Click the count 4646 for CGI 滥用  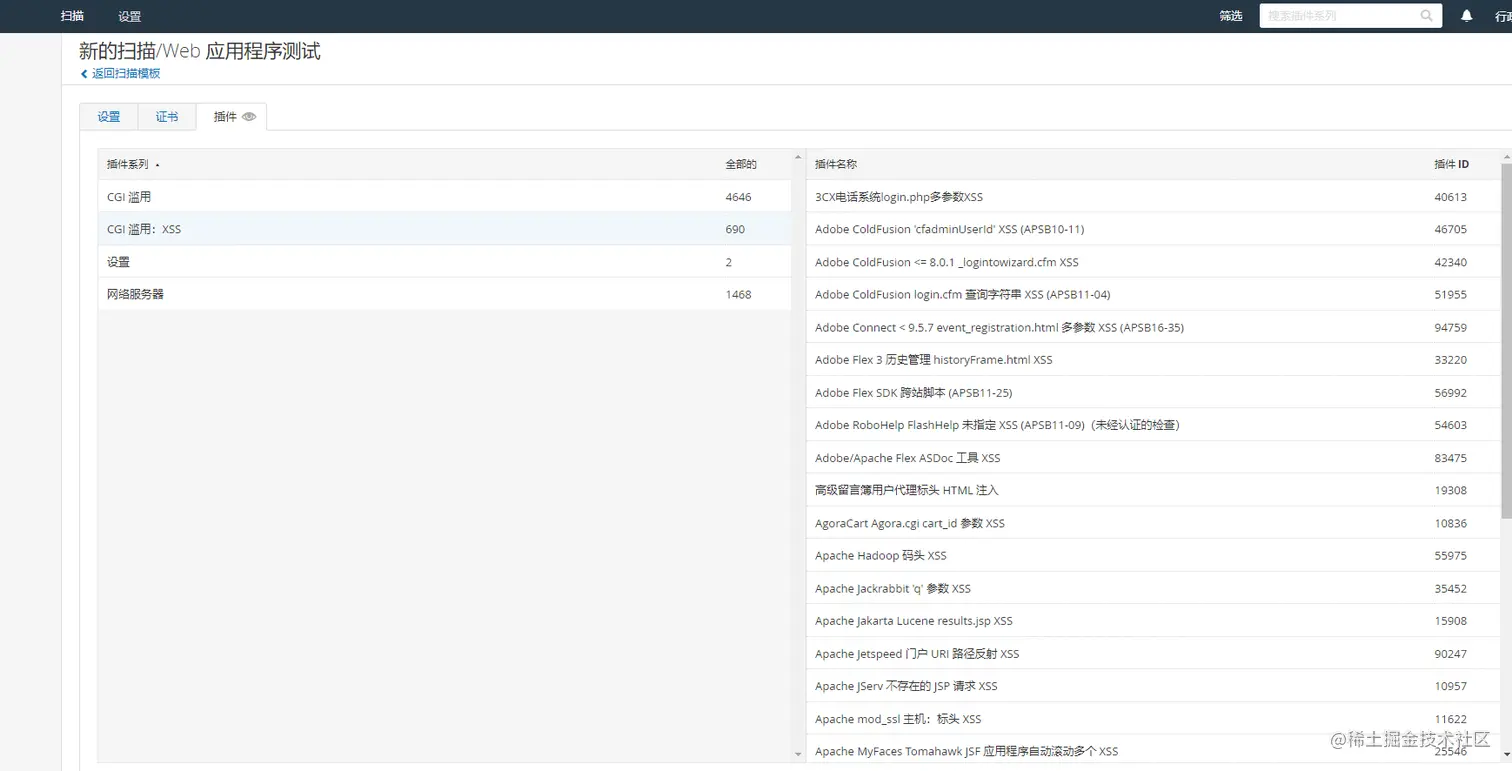738,197
